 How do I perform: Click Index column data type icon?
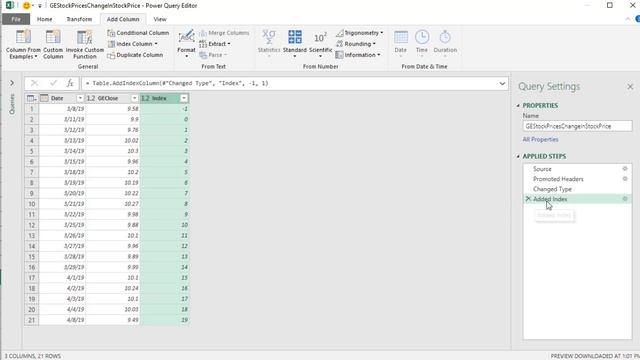145,98
